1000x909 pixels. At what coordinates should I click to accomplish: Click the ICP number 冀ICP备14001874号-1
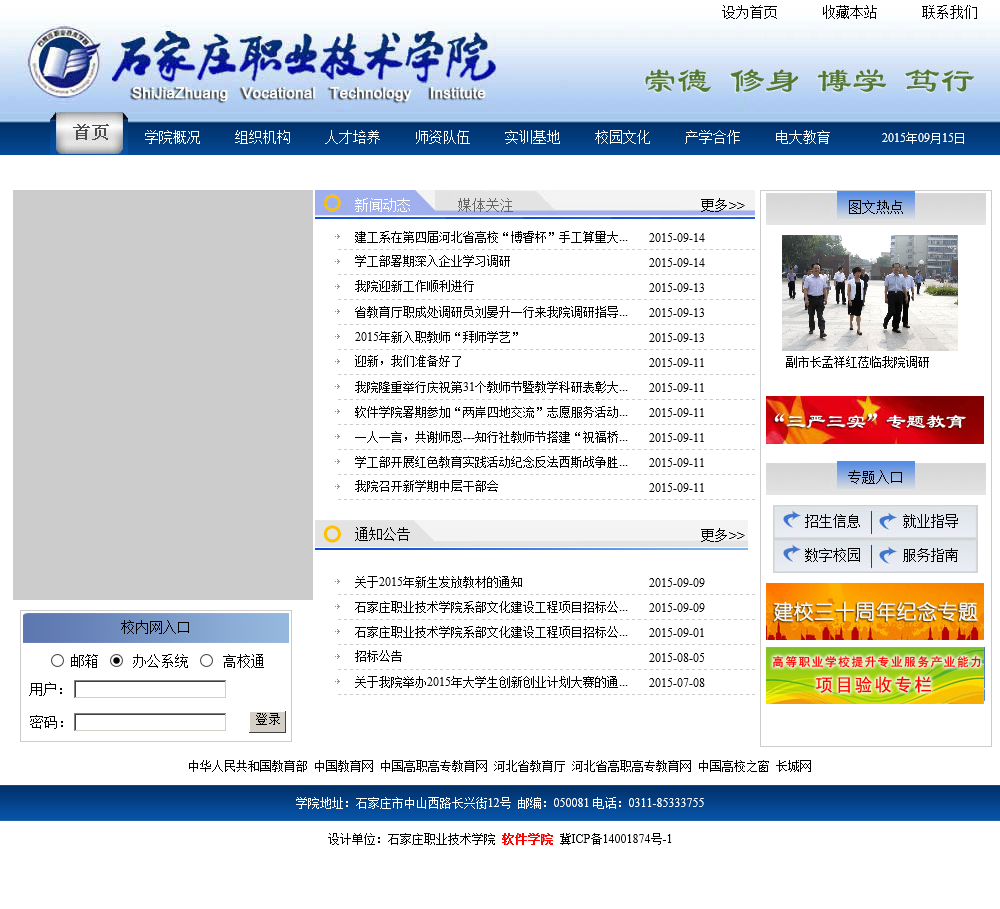(615, 839)
